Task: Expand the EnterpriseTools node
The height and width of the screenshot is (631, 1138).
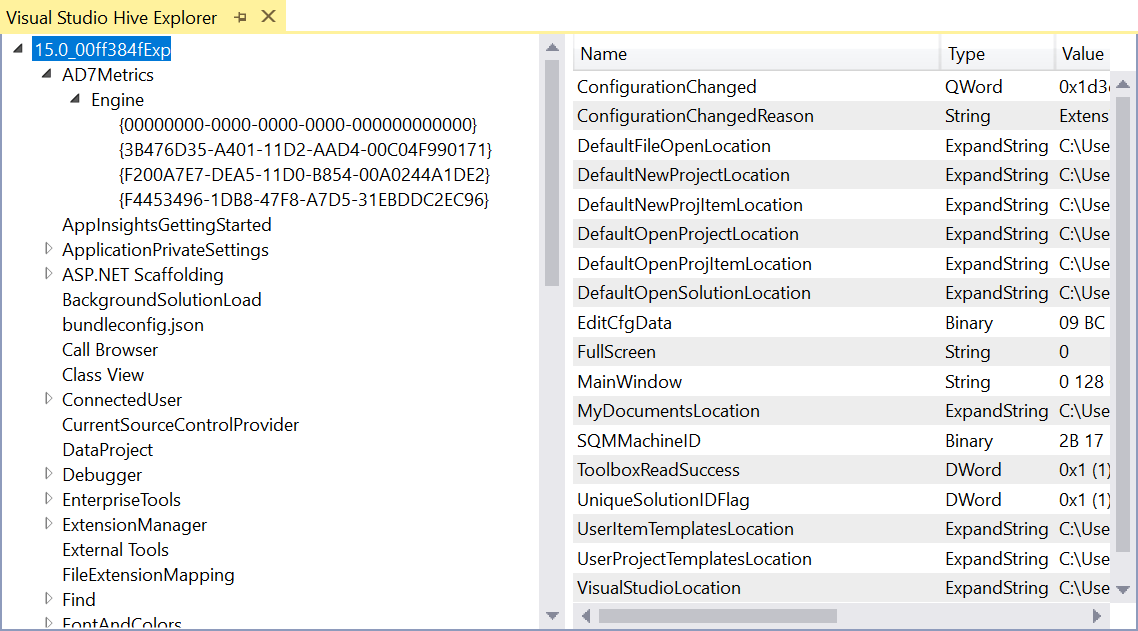Action: coord(48,499)
